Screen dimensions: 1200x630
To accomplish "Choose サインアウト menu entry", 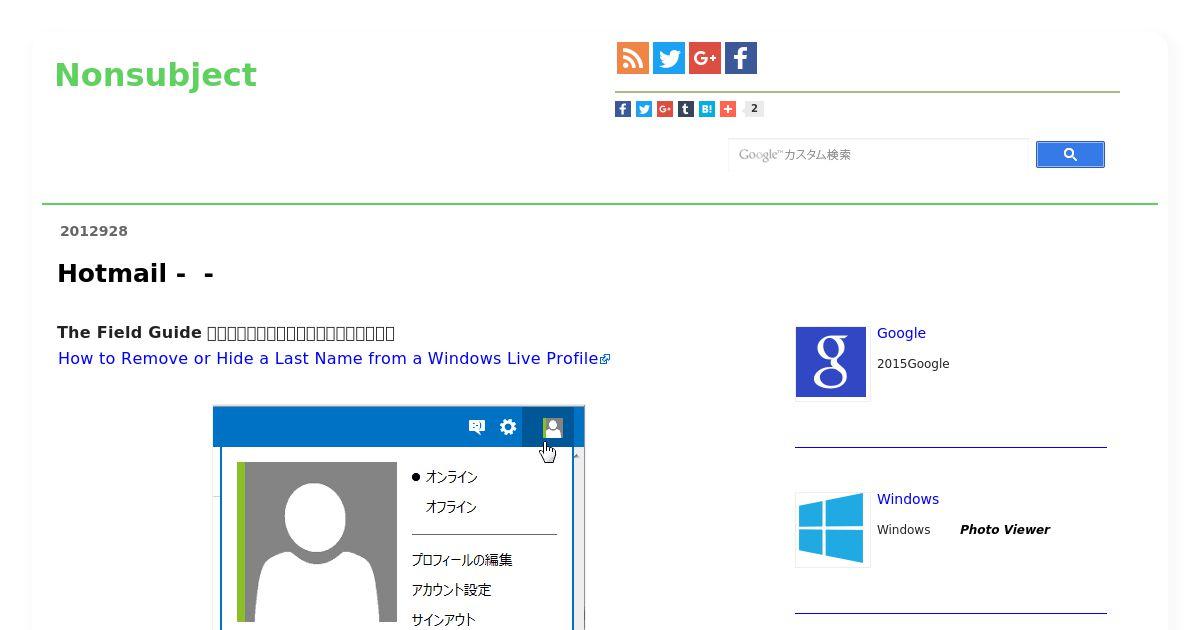I will click(x=443, y=620).
